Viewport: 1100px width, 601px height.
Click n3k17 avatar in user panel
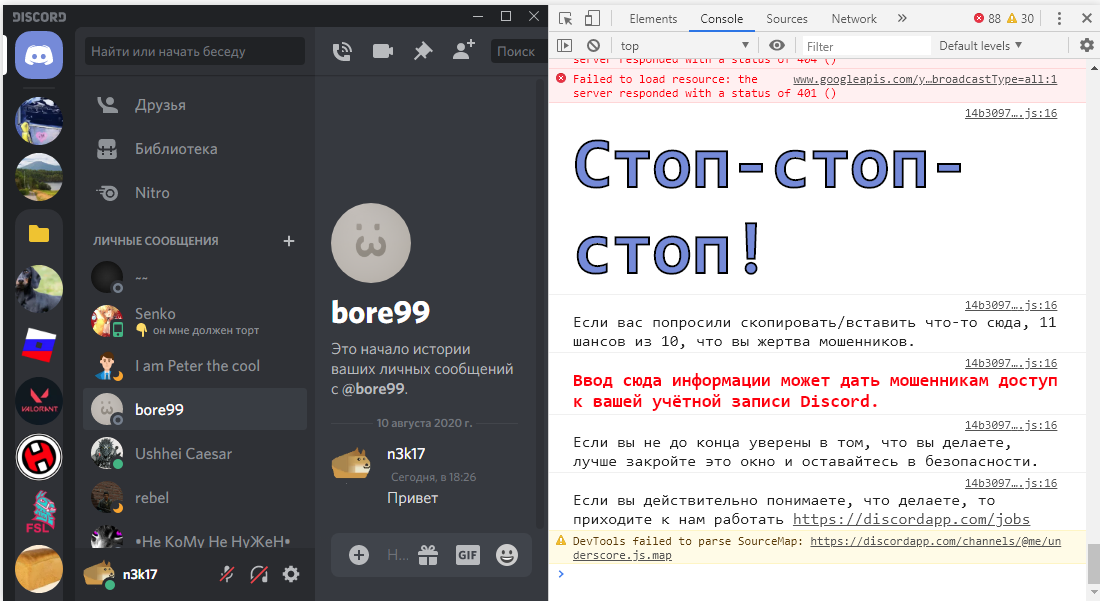pyautogui.click(x=99, y=574)
